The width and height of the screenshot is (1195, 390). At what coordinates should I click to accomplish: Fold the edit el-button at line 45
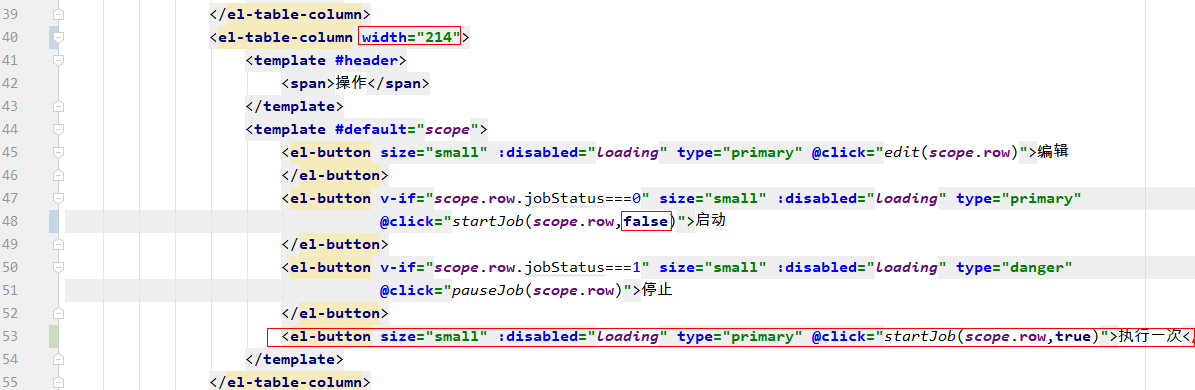coord(59,152)
